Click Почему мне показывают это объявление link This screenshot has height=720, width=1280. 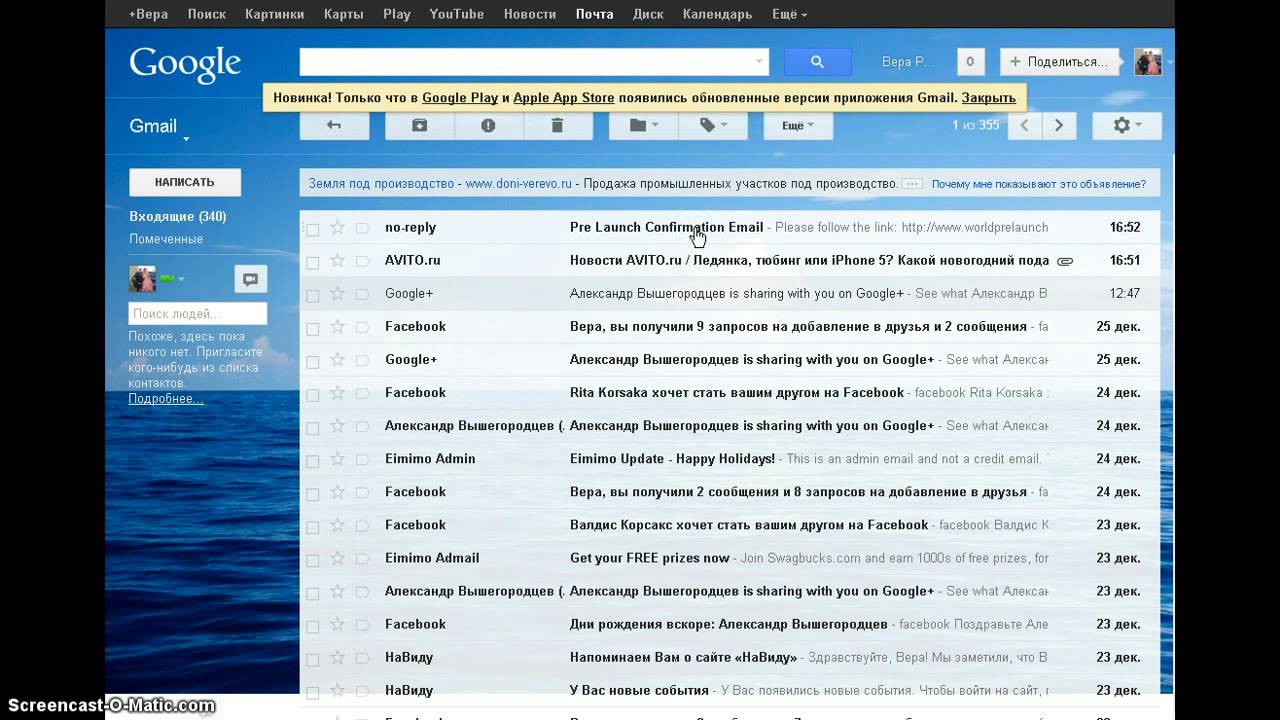pyautogui.click(x=1038, y=184)
